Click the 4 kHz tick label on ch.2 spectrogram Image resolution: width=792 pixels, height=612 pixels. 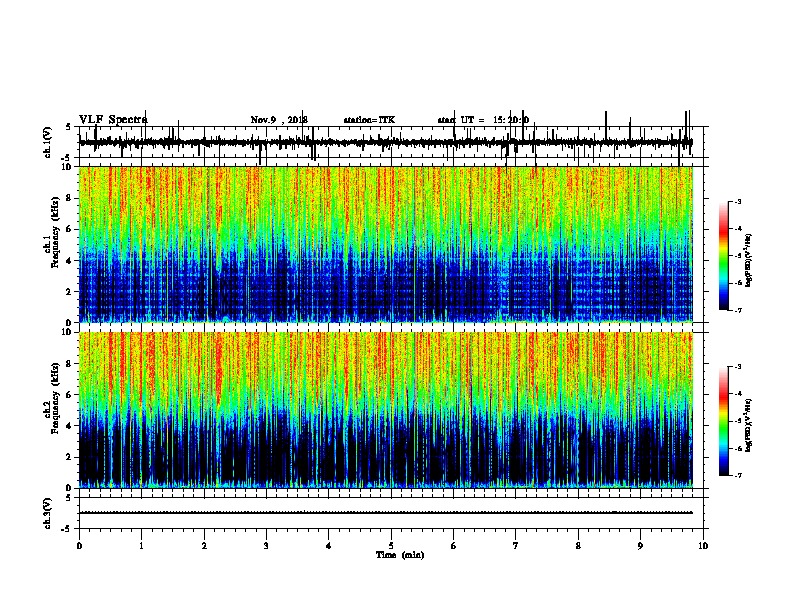[x=69, y=426]
